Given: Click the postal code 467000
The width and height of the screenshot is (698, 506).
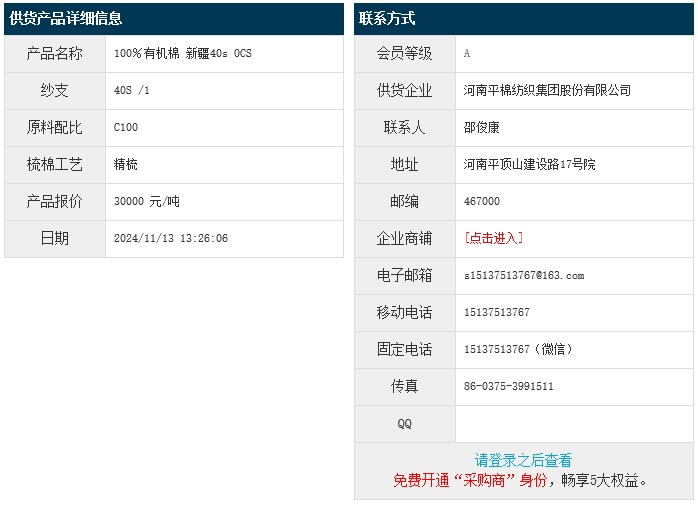Looking at the screenshot, I should point(482,201).
